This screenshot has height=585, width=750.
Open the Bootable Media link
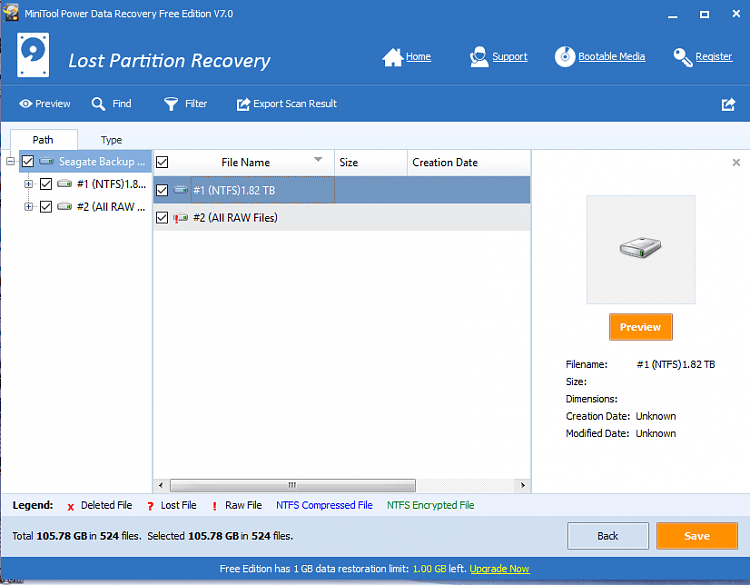click(612, 57)
